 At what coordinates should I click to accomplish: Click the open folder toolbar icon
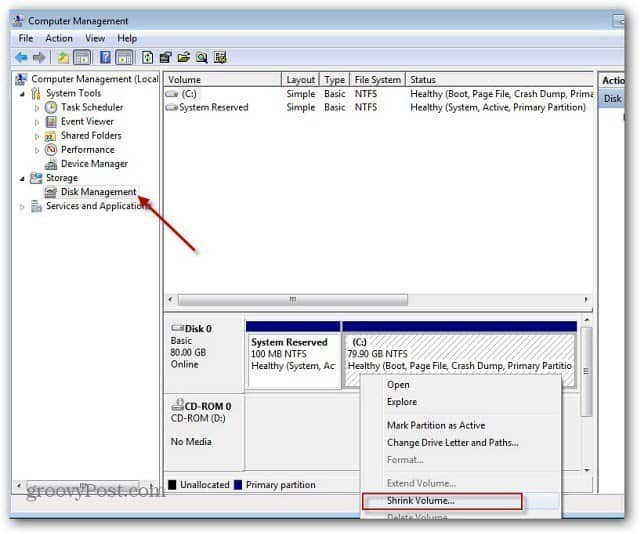click(x=184, y=58)
